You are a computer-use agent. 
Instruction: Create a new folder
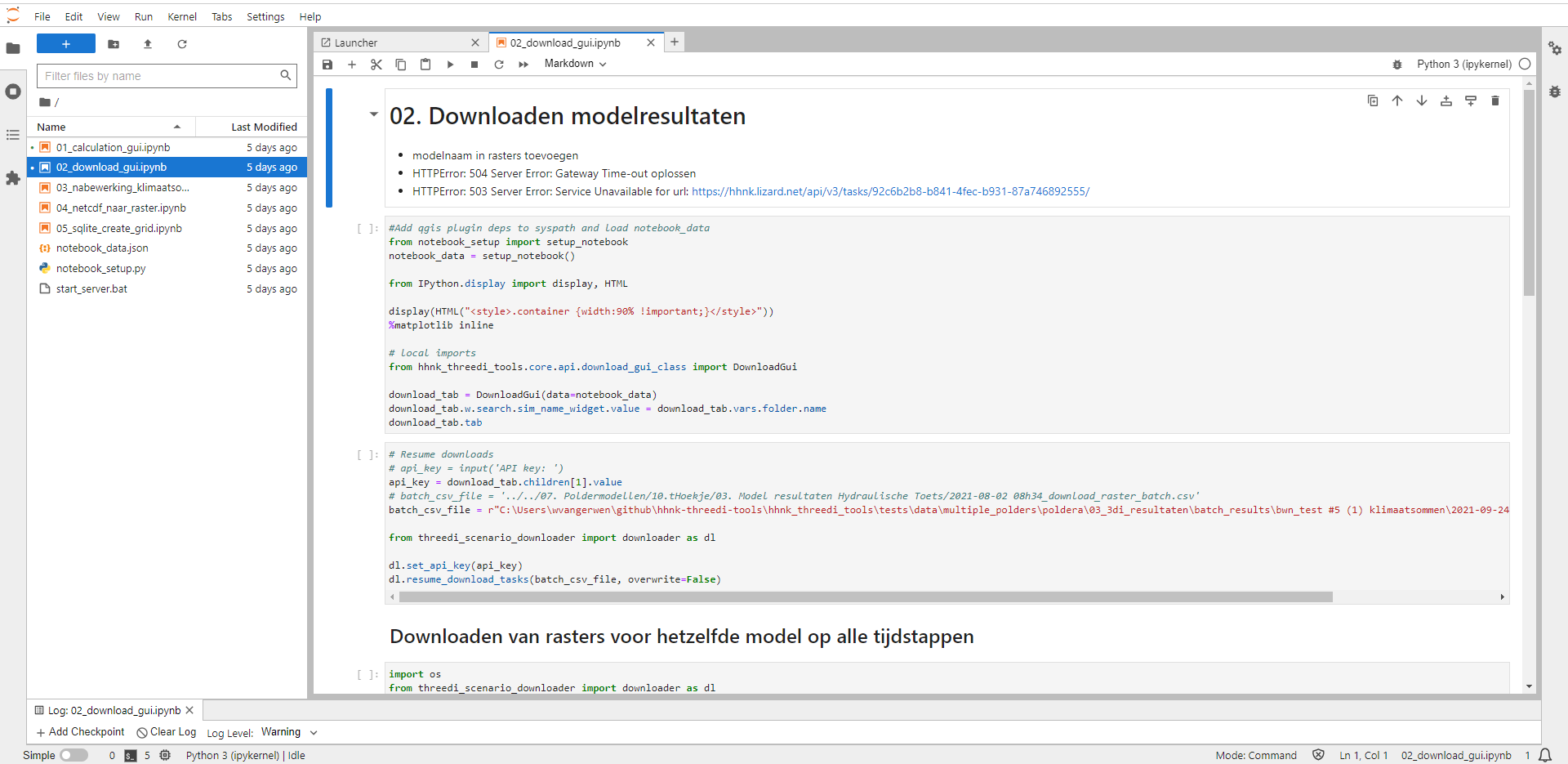(114, 44)
